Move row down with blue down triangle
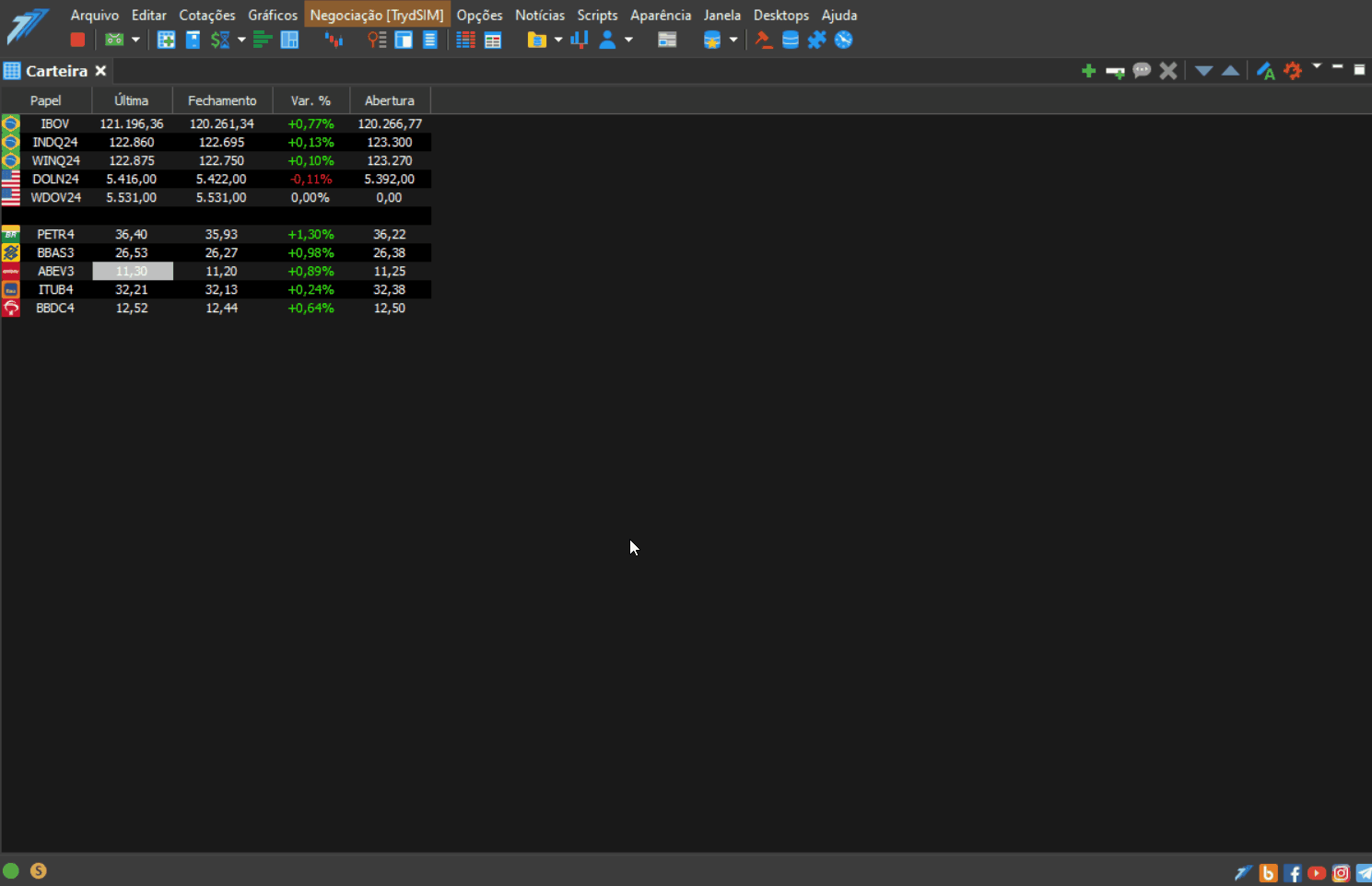Viewport: 1372px width, 886px height. [1203, 71]
